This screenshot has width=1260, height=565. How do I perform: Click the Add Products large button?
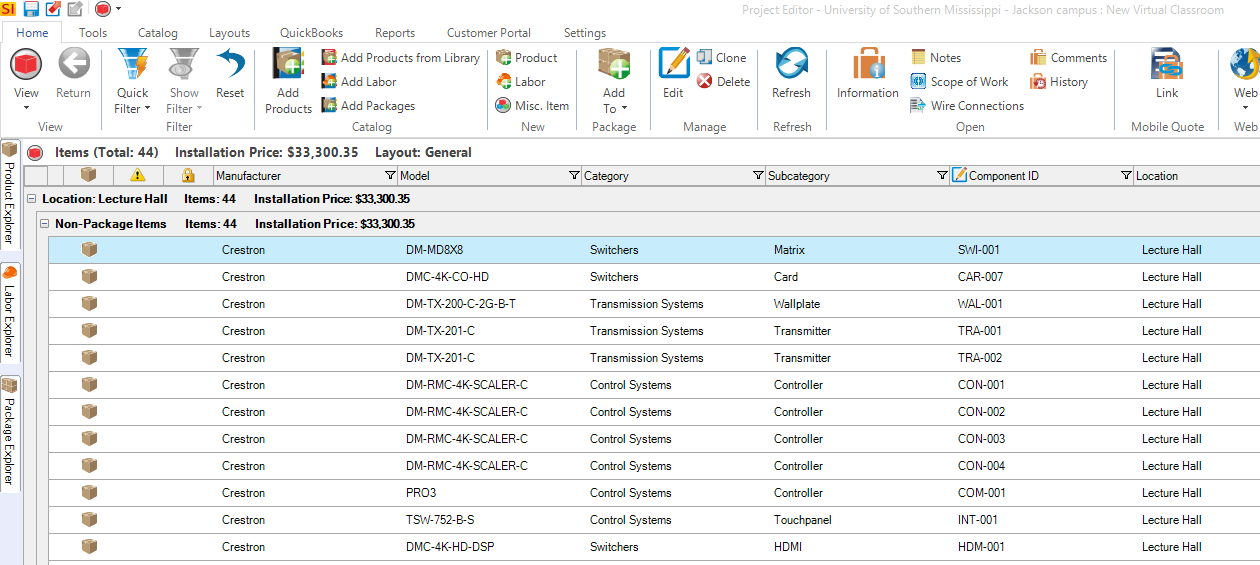click(x=288, y=82)
